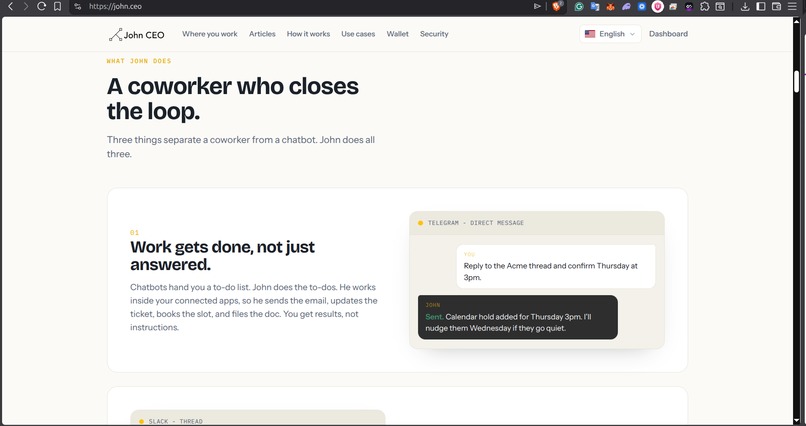806x426 pixels.
Task: Open the Dashboard link
Action: [x=668, y=34]
